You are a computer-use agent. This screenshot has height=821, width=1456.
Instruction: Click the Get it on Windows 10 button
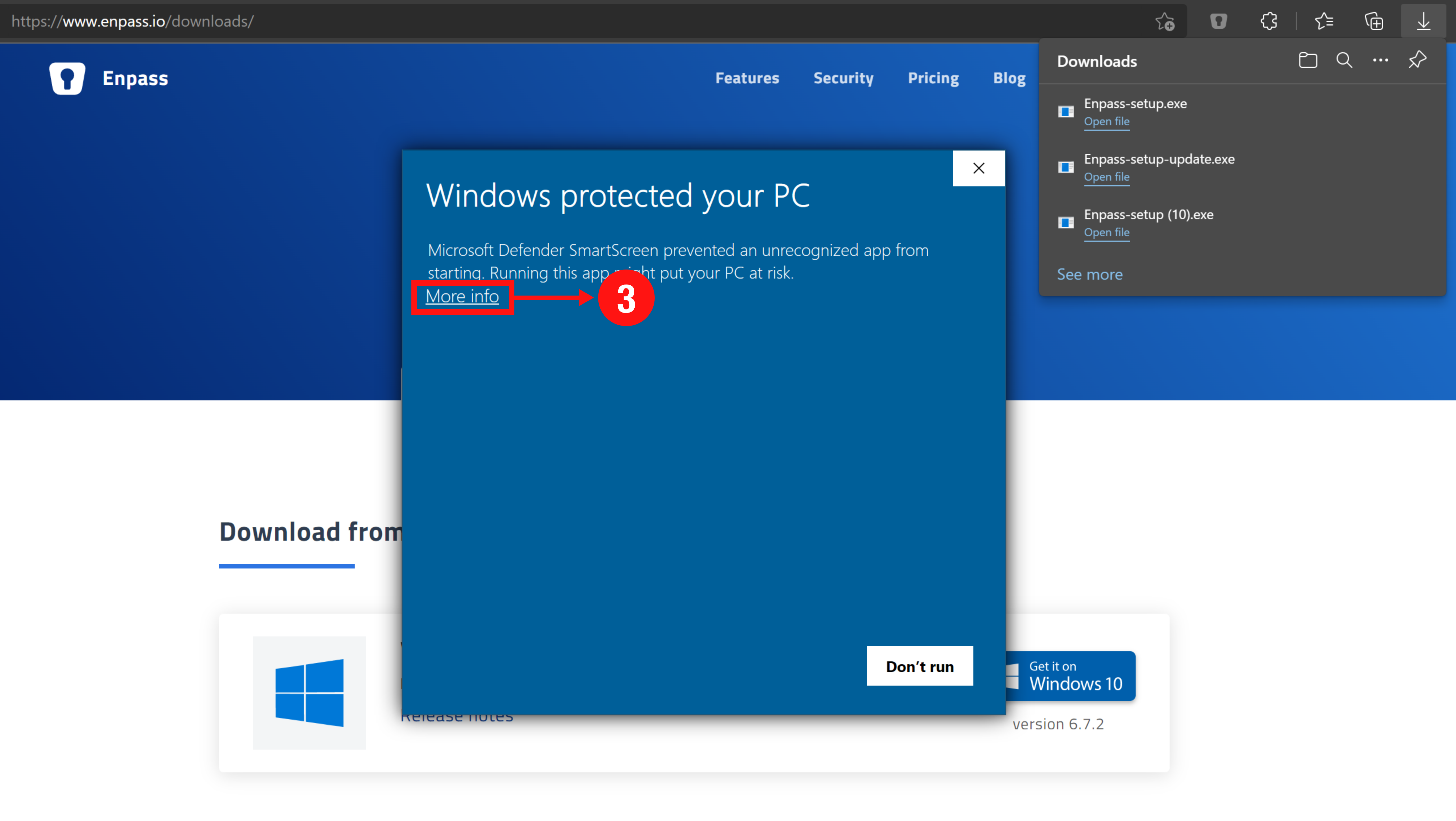pyautogui.click(x=1071, y=676)
